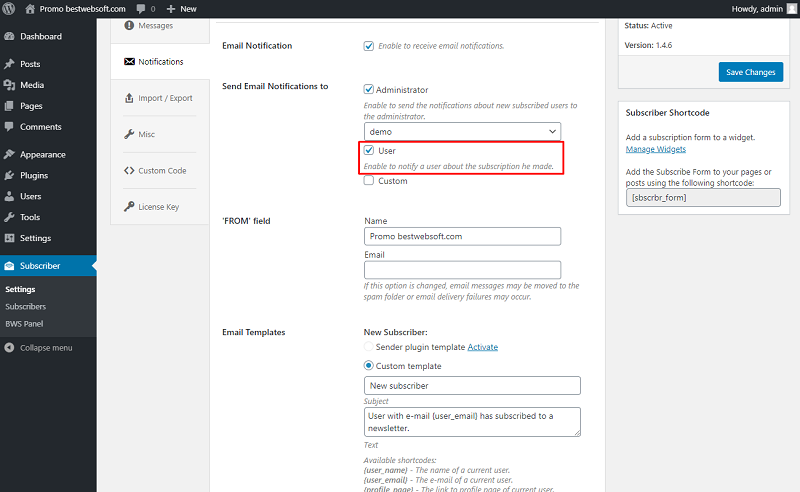Viewport: 800px width, 492px height.
Task: Open the Subscribers submenu item
Action: 26,306
